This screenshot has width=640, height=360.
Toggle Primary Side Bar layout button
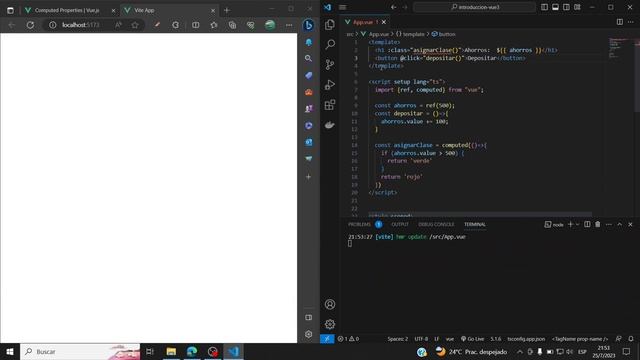click(544, 7)
